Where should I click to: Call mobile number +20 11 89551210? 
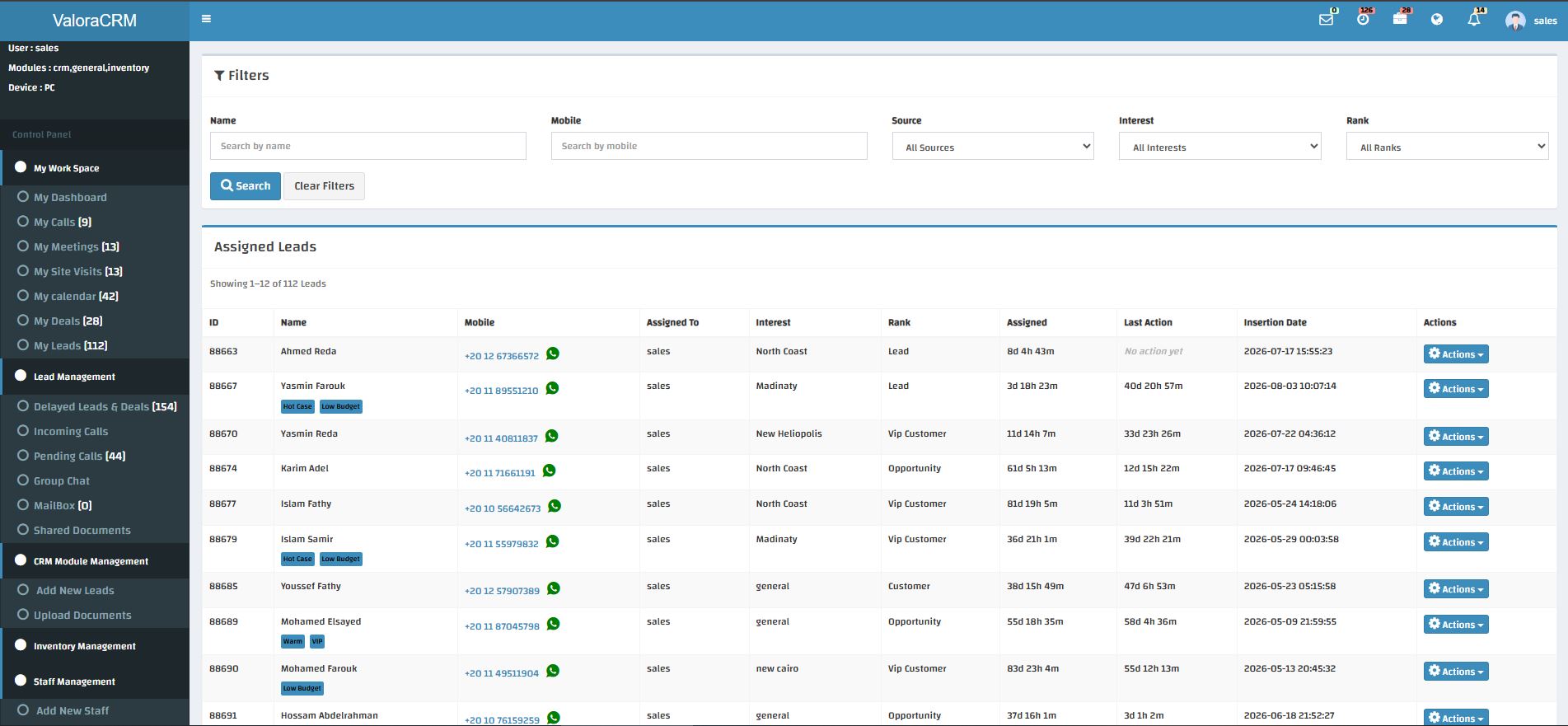[x=501, y=391]
